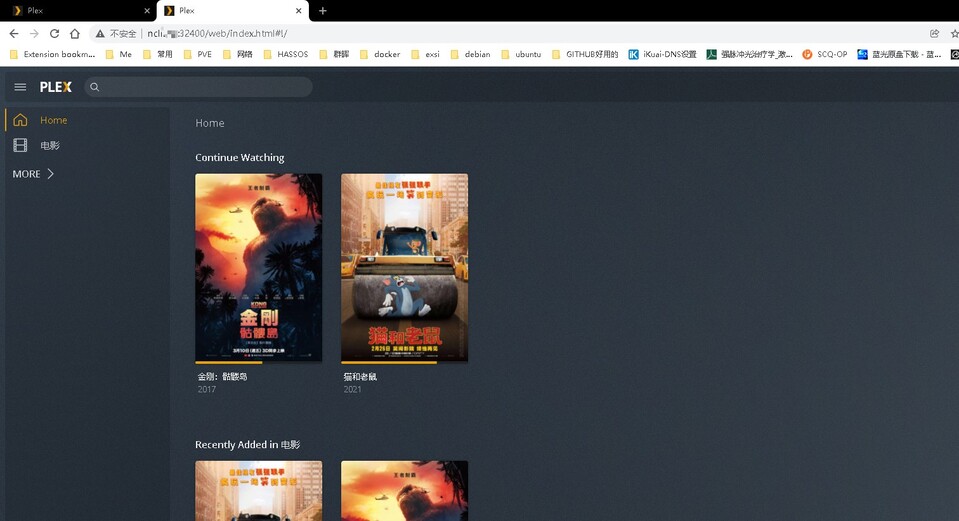
Task: Click the browser home button
Action: coord(75,34)
